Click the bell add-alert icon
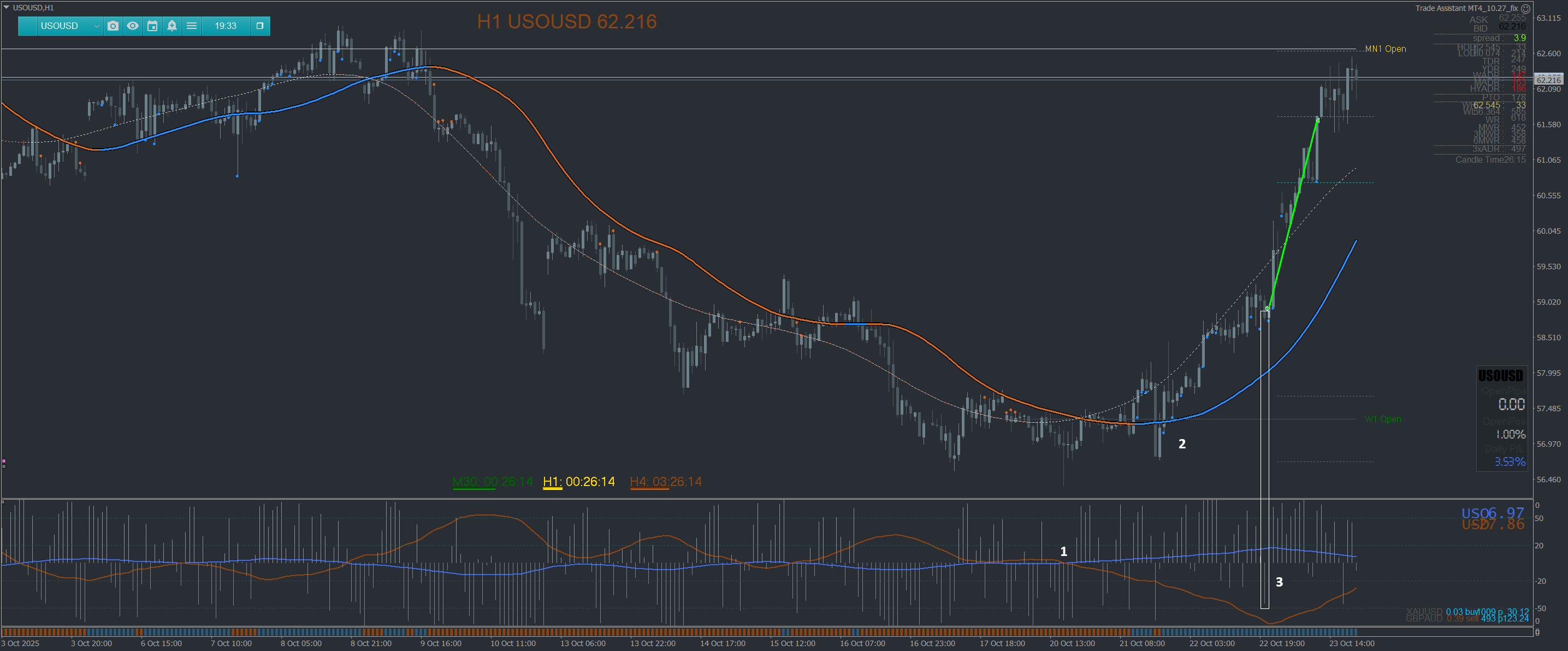The width and height of the screenshot is (1568, 651). [172, 26]
